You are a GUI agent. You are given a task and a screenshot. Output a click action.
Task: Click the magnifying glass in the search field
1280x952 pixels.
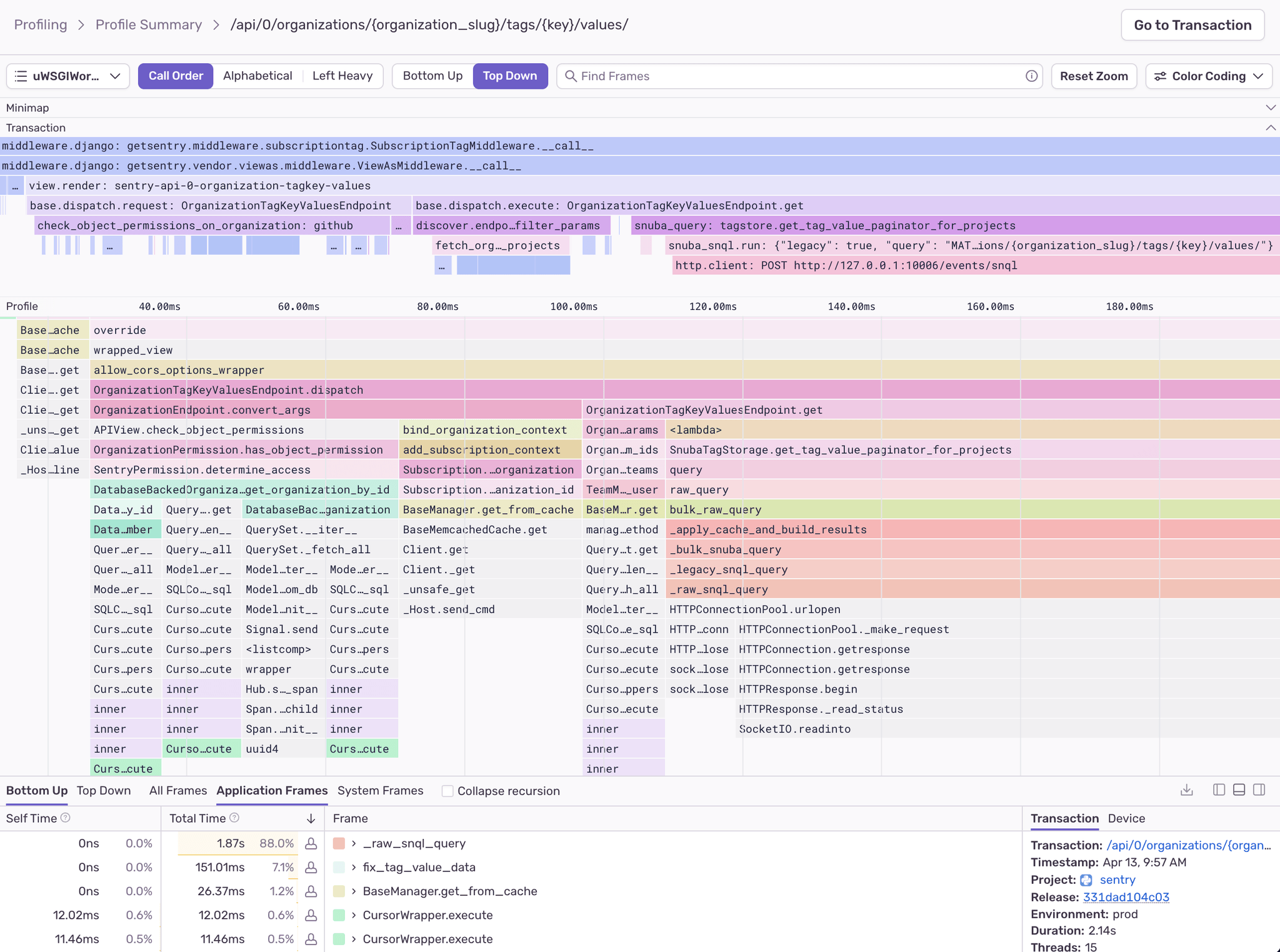pyautogui.click(x=571, y=76)
